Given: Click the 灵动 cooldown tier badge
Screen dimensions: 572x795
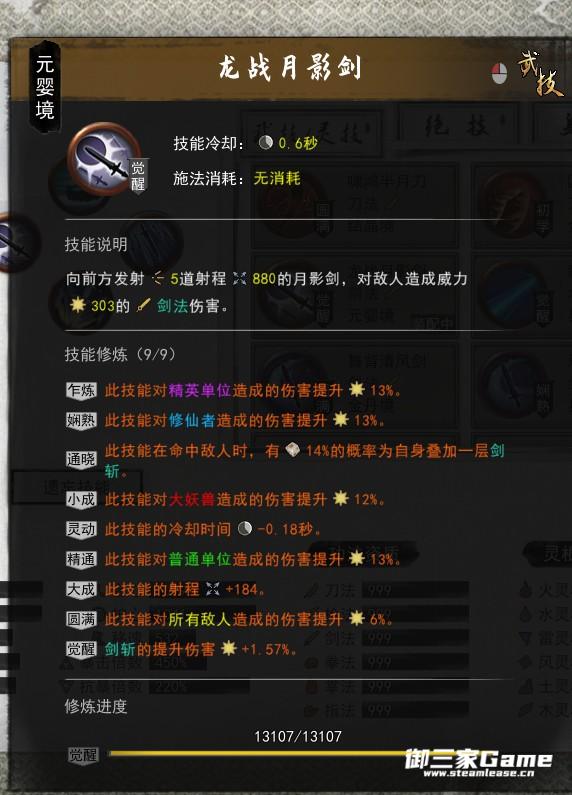Looking at the screenshot, I should tap(81, 529).
